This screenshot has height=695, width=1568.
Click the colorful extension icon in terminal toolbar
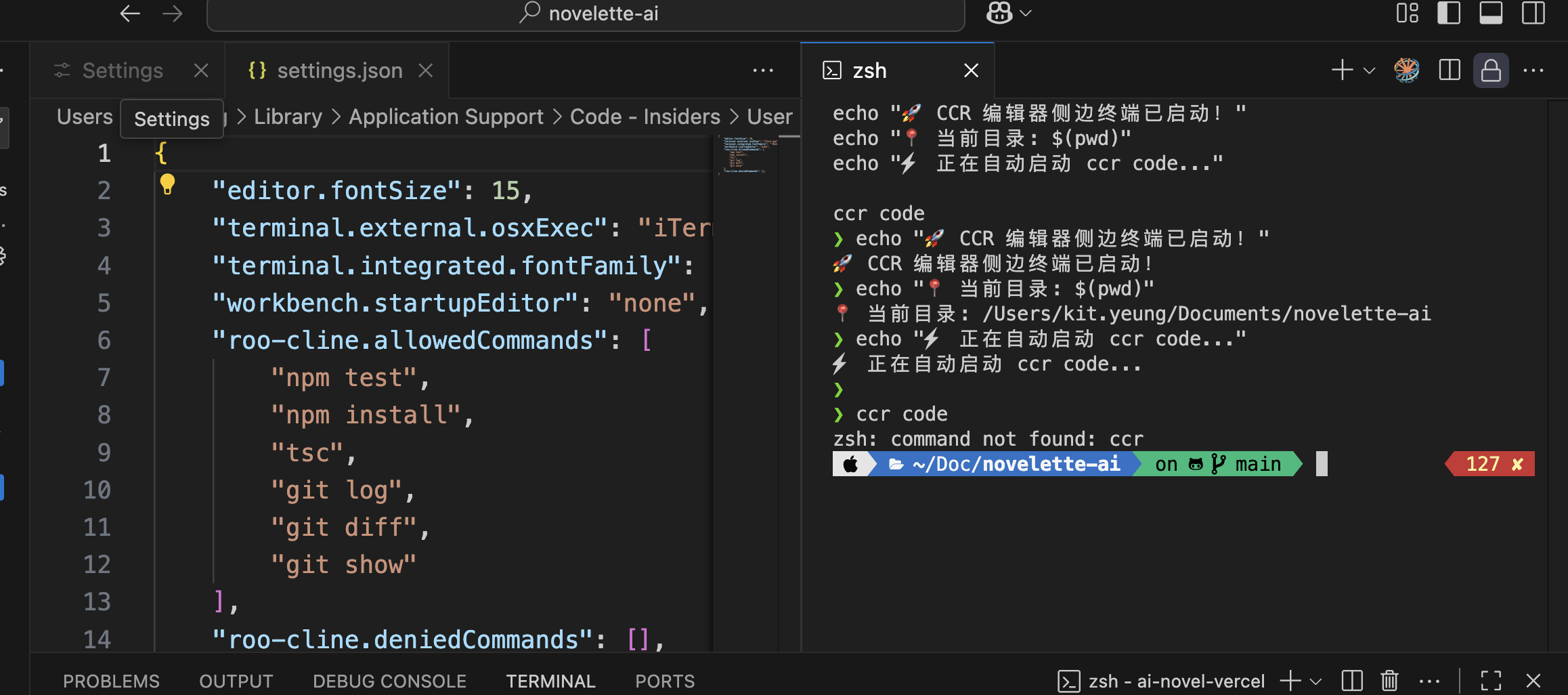click(1407, 70)
